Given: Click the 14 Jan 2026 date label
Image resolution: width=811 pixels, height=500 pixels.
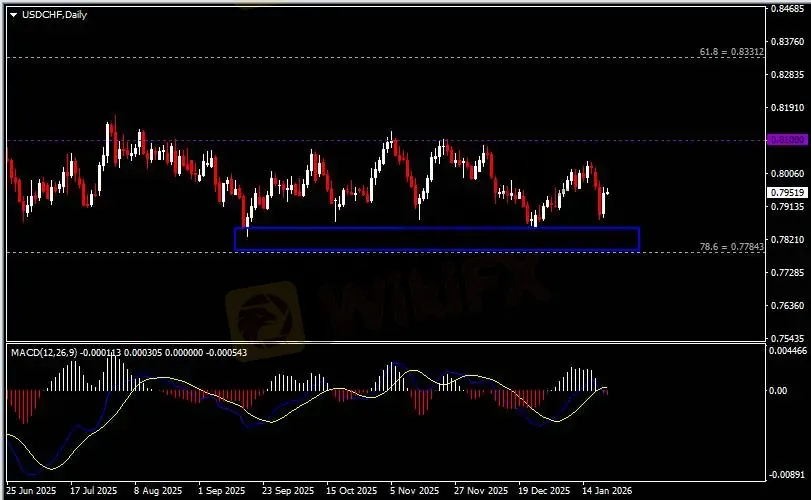Looking at the screenshot, I should (x=607, y=490).
